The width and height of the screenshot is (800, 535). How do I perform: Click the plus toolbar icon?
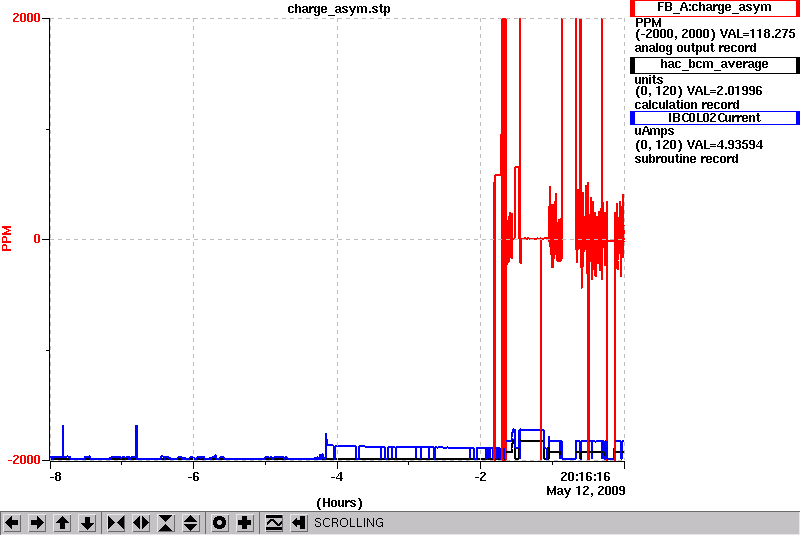245,523
